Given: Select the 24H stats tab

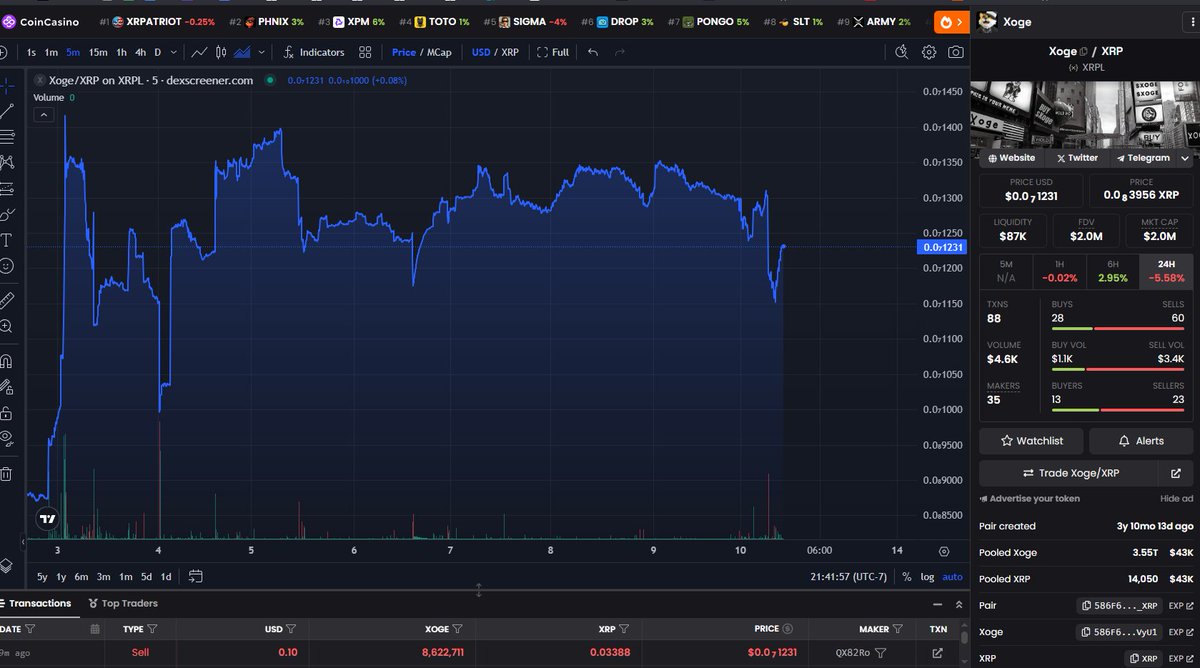Looking at the screenshot, I should (1166, 272).
